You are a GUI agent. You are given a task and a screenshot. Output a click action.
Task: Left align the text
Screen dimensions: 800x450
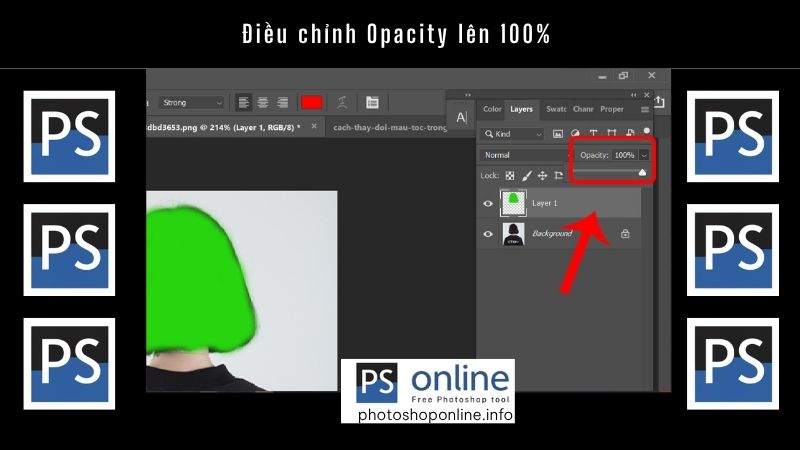tap(244, 103)
